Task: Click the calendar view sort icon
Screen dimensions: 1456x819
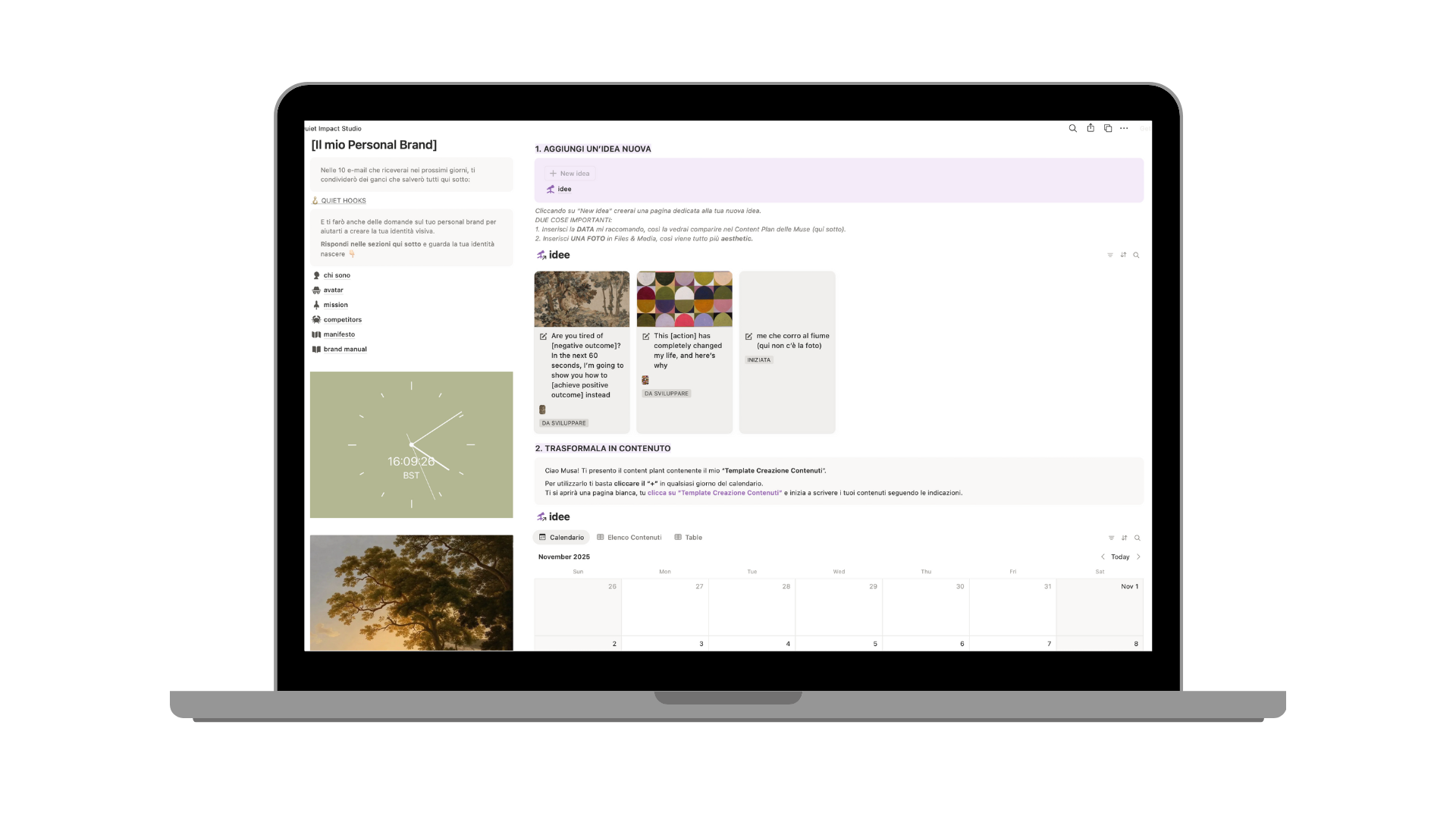Action: [x=1125, y=538]
